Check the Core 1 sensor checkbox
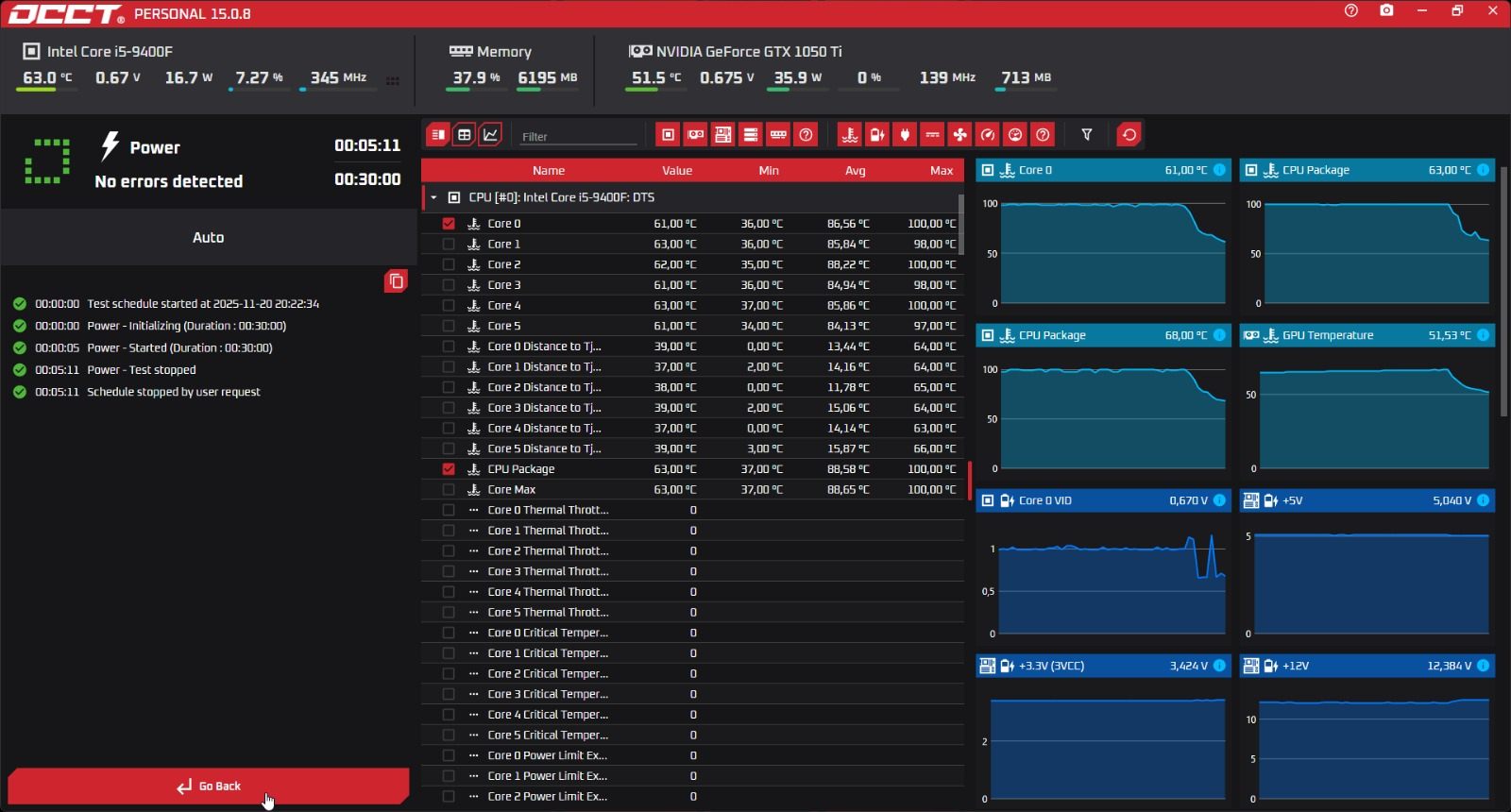Viewport: 1511px width, 812px height. pos(449,245)
